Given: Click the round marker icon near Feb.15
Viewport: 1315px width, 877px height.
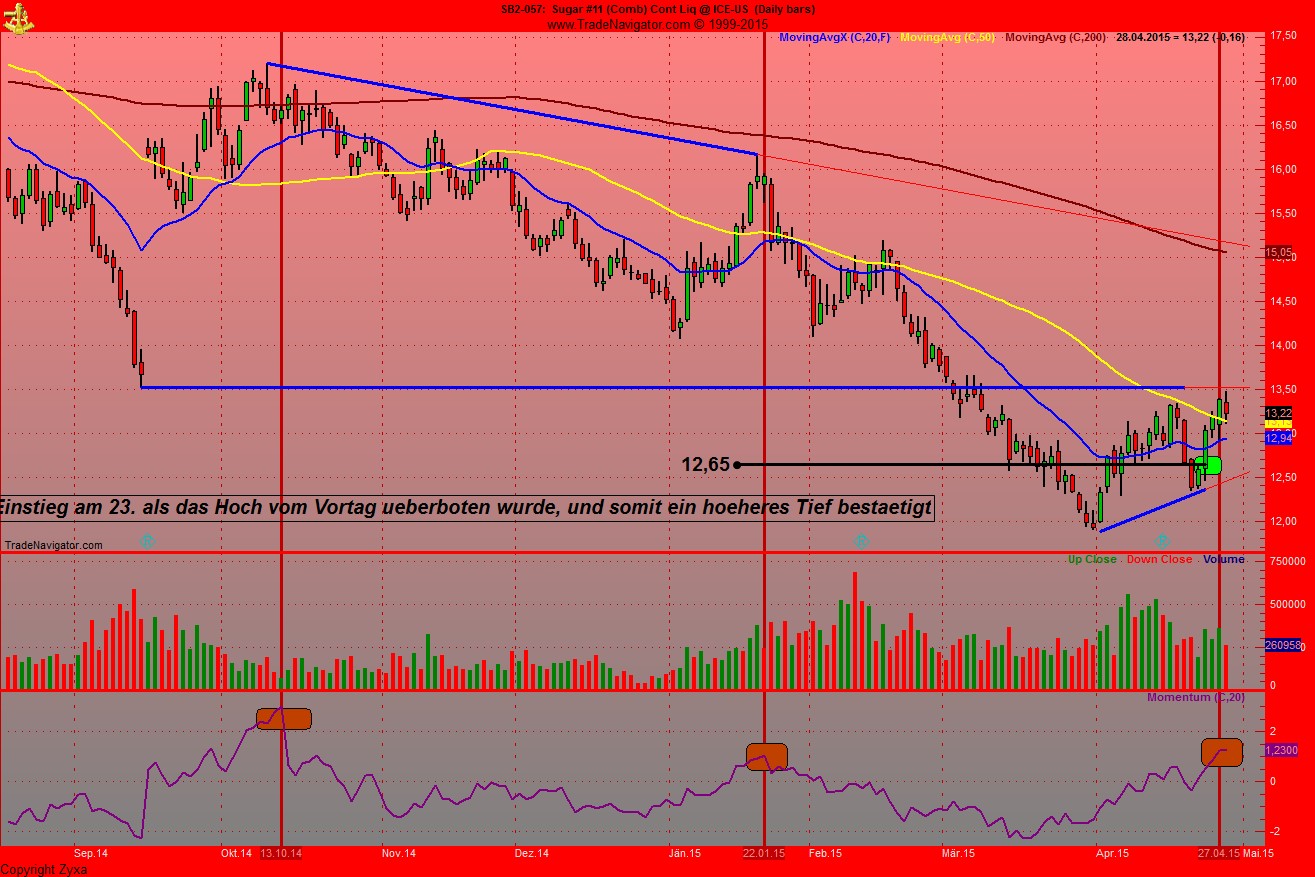Looking at the screenshot, I should (x=861, y=540).
